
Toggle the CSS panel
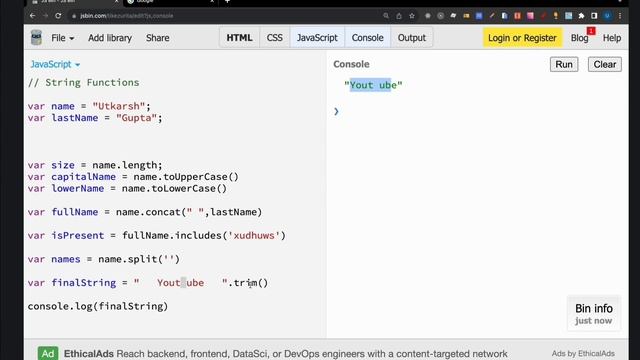pyautogui.click(x=275, y=38)
